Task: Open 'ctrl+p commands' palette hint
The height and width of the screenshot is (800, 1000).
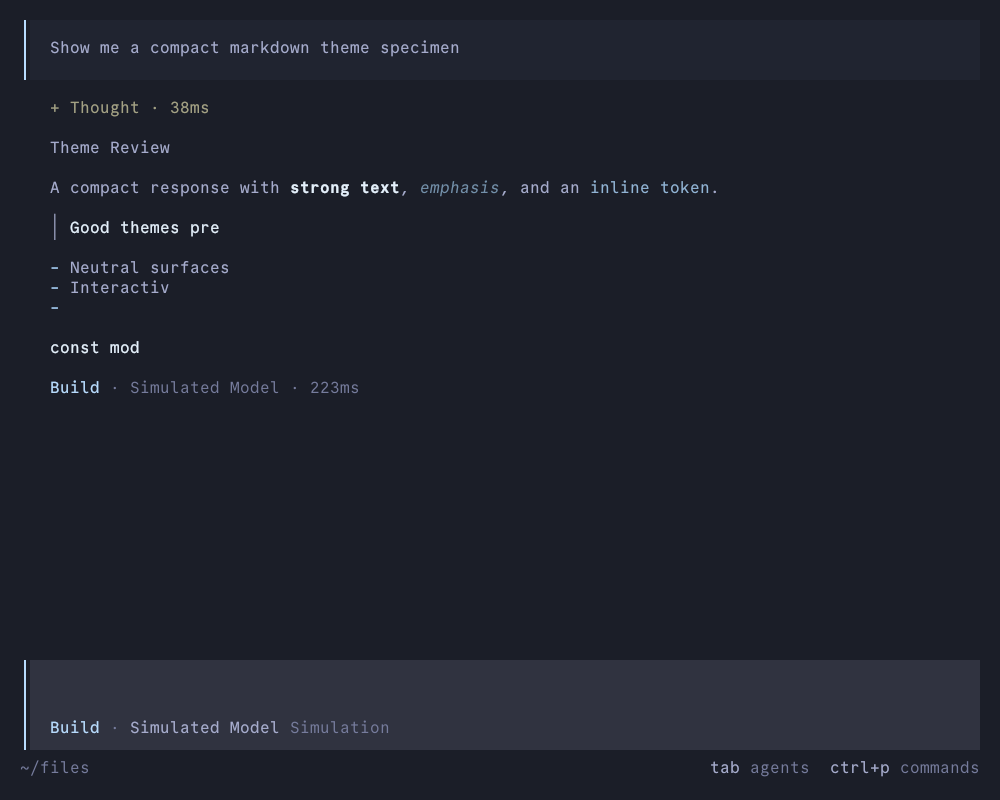Action: coord(904,767)
